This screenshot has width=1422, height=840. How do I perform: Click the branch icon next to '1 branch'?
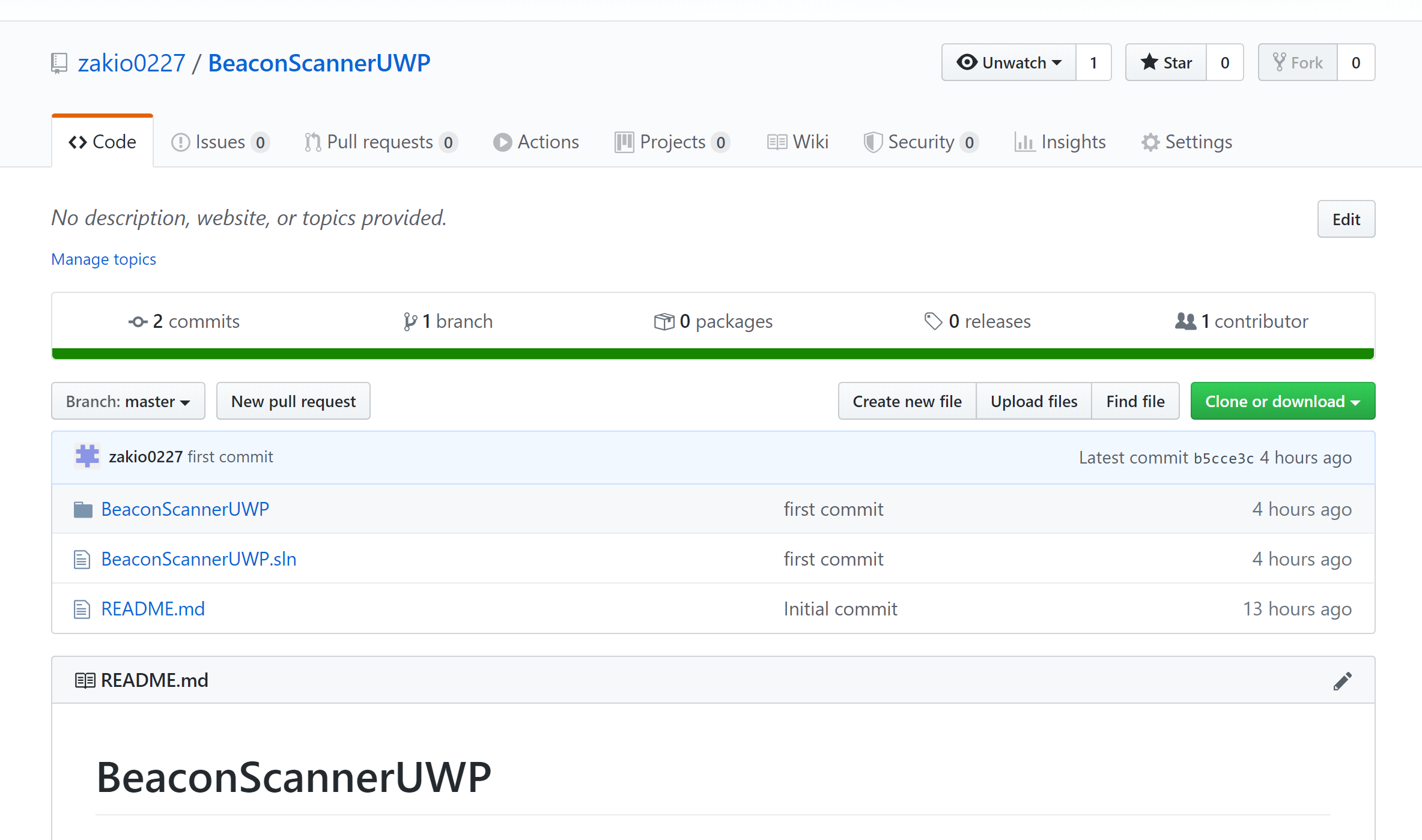coord(410,322)
